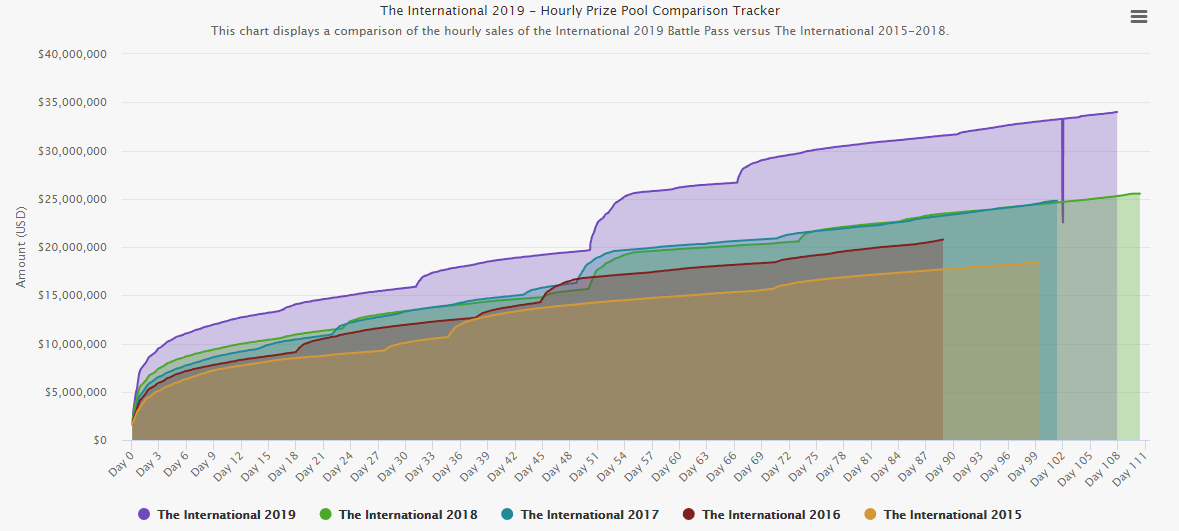The width and height of the screenshot is (1179, 531).
Task: Toggle The International 2019 series label
Action: (226, 515)
